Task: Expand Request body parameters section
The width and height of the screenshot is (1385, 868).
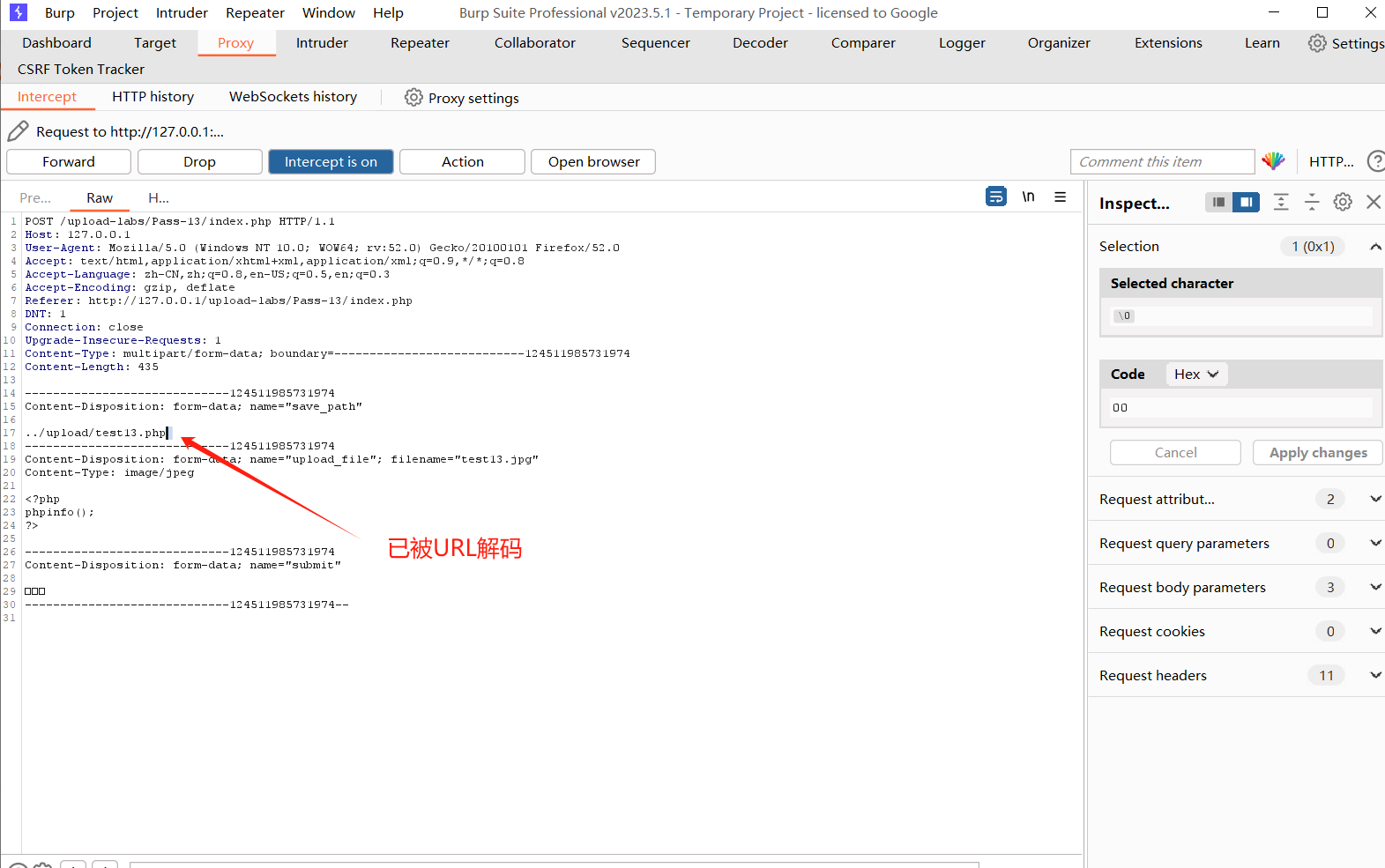Action: coord(1375,587)
